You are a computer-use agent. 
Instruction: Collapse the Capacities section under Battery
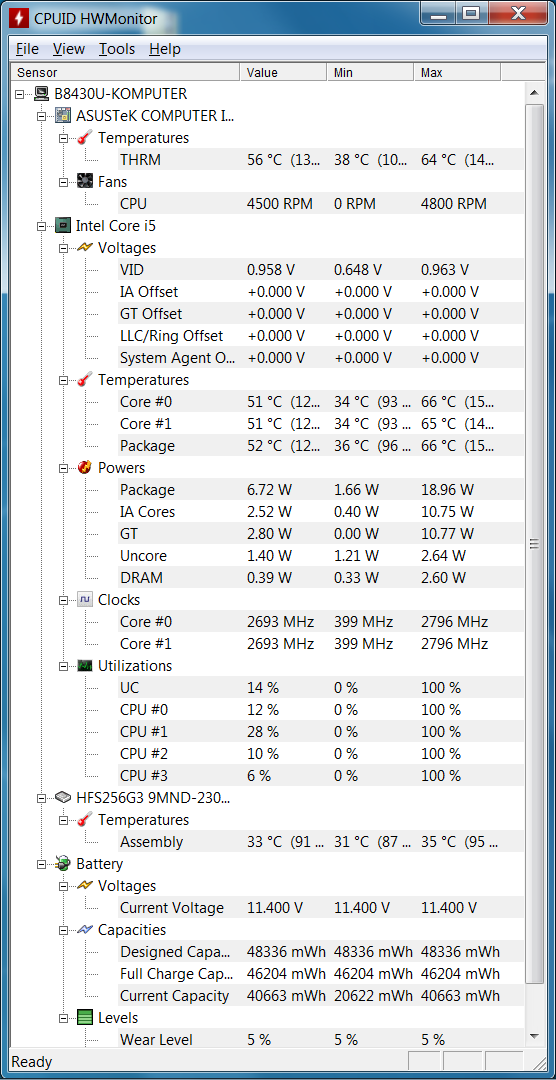click(63, 930)
